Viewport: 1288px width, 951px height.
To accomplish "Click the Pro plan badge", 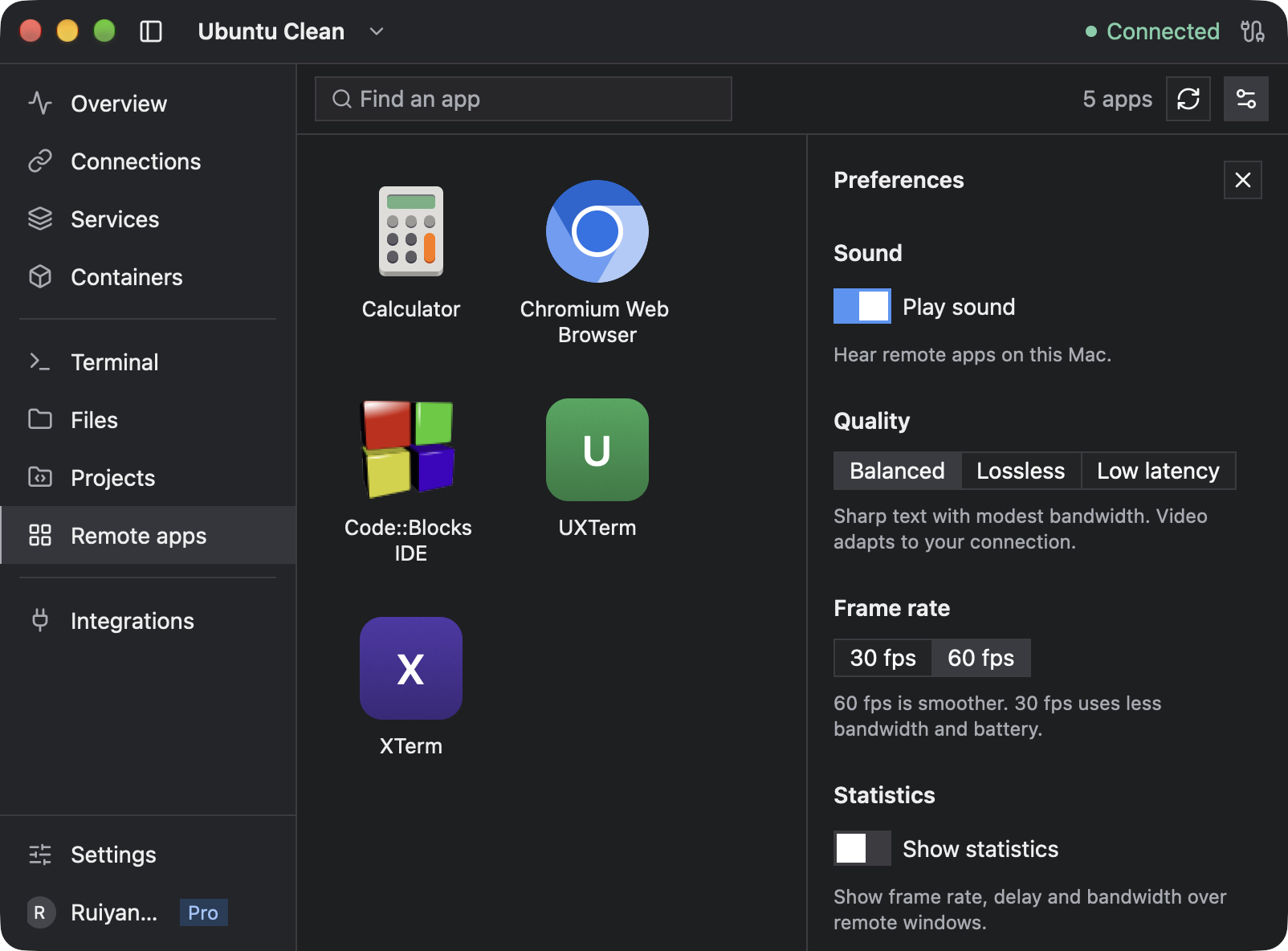I will point(203,912).
